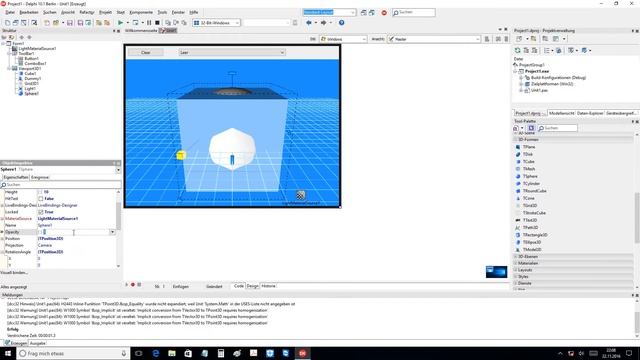Open the Willkommensseite tab
The height and width of the screenshot is (360, 640).
[141, 31]
